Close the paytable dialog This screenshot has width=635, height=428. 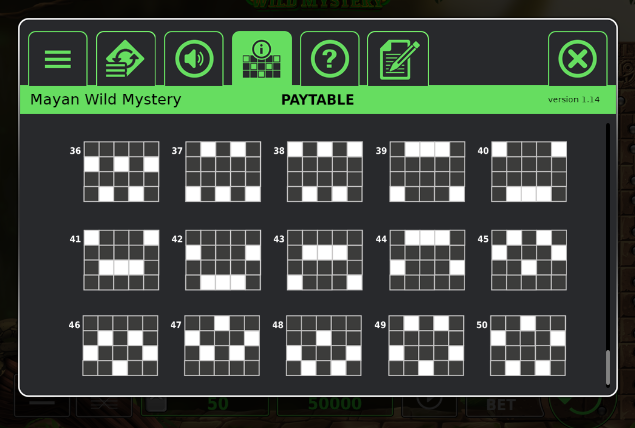click(x=577, y=59)
